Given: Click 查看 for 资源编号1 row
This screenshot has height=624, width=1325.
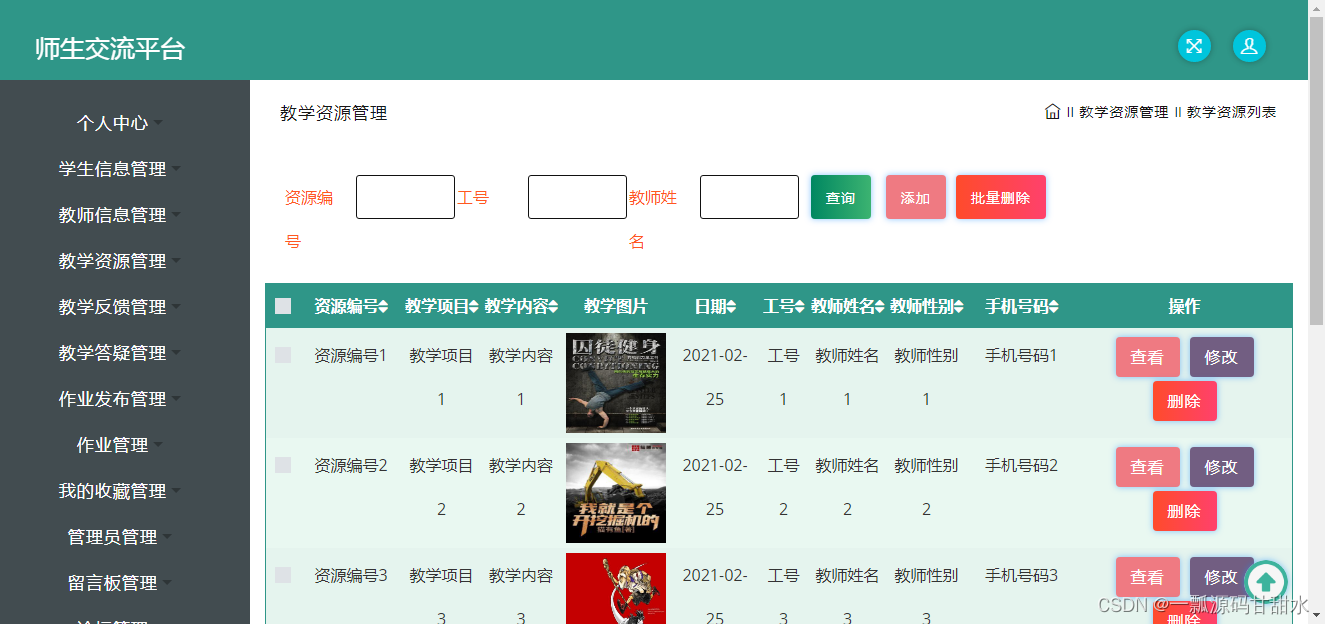Looking at the screenshot, I should click(x=1148, y=357).
